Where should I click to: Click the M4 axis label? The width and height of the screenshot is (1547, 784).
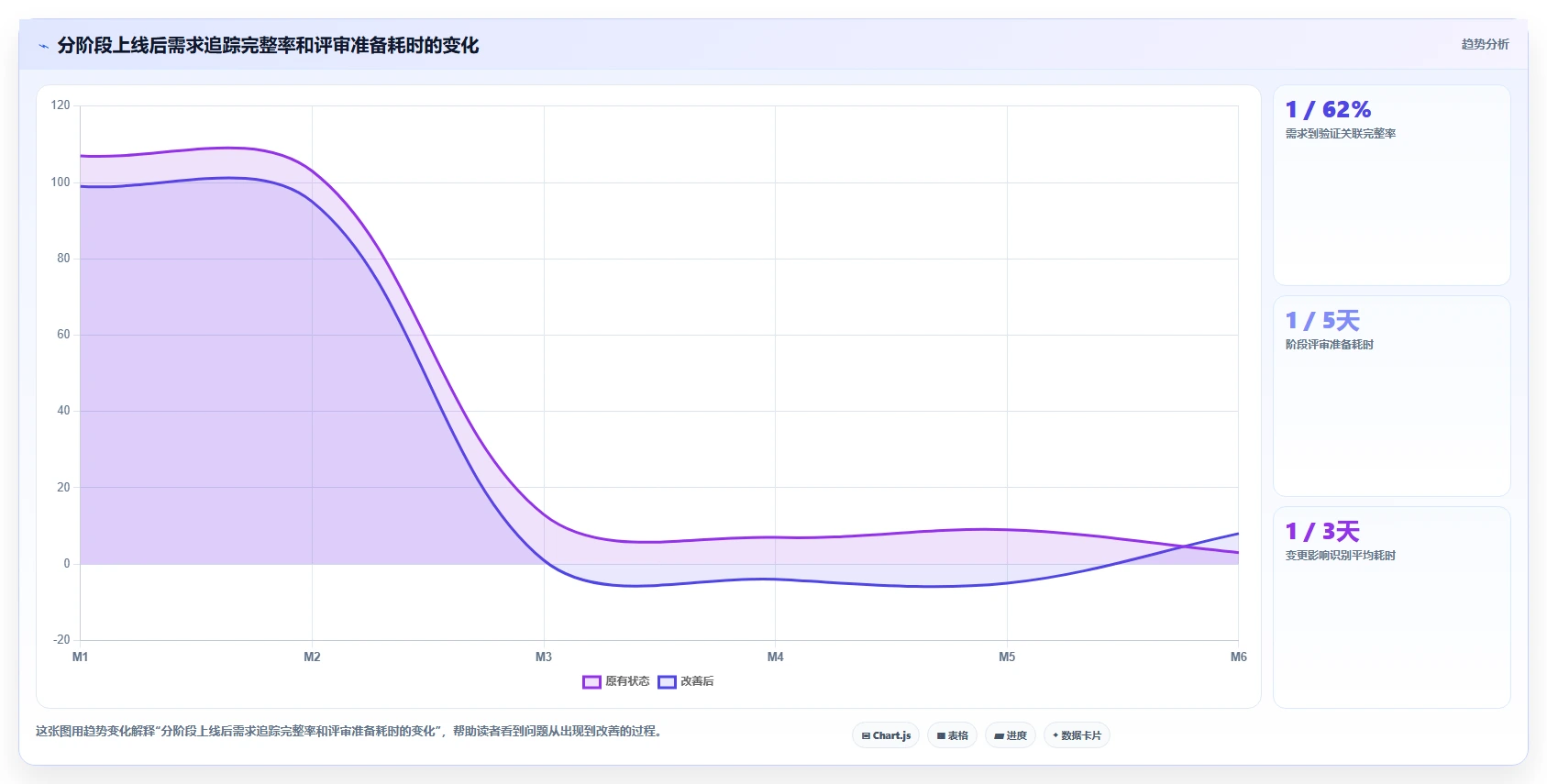776,657
